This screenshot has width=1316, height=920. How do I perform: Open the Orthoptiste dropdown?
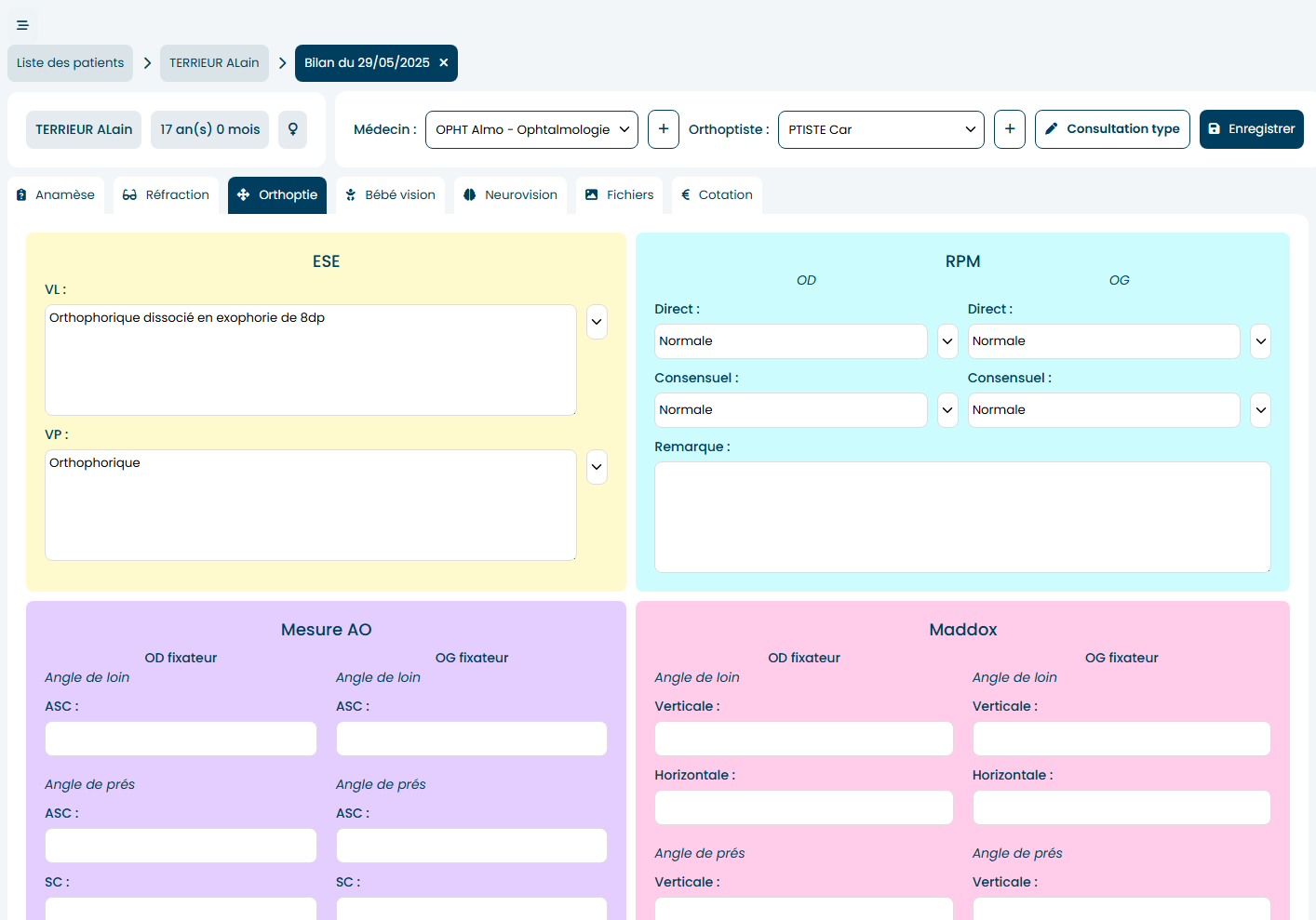pos(880,129)
